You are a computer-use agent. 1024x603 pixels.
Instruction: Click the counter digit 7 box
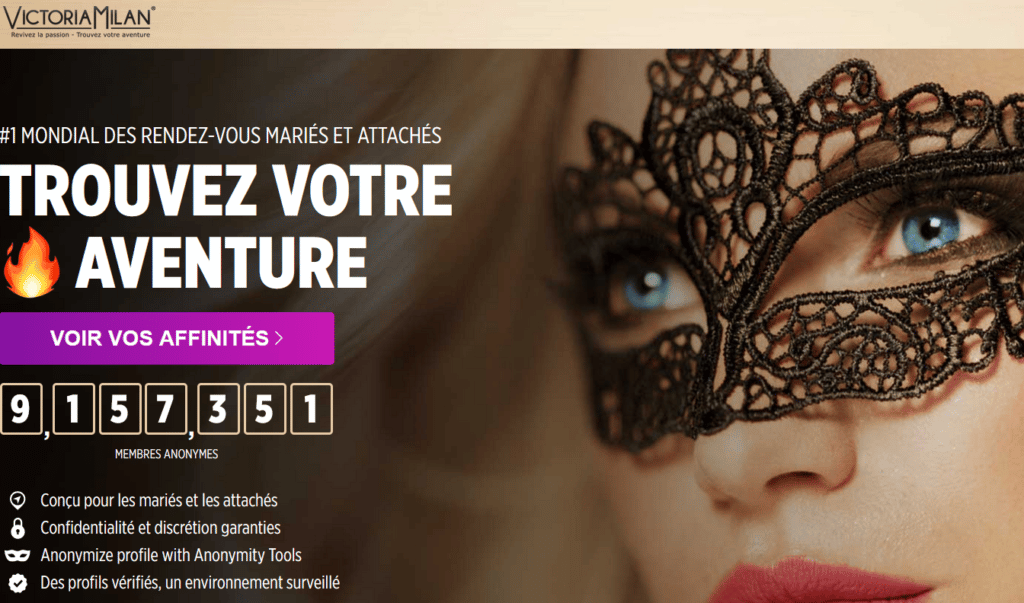[x=166, y=409]
